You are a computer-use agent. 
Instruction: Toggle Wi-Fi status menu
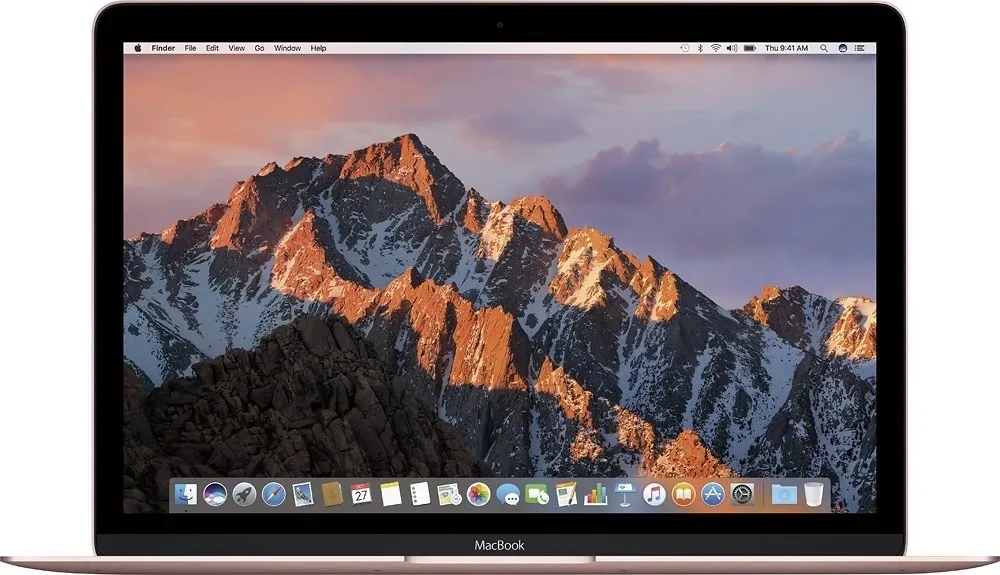point(716,48)
